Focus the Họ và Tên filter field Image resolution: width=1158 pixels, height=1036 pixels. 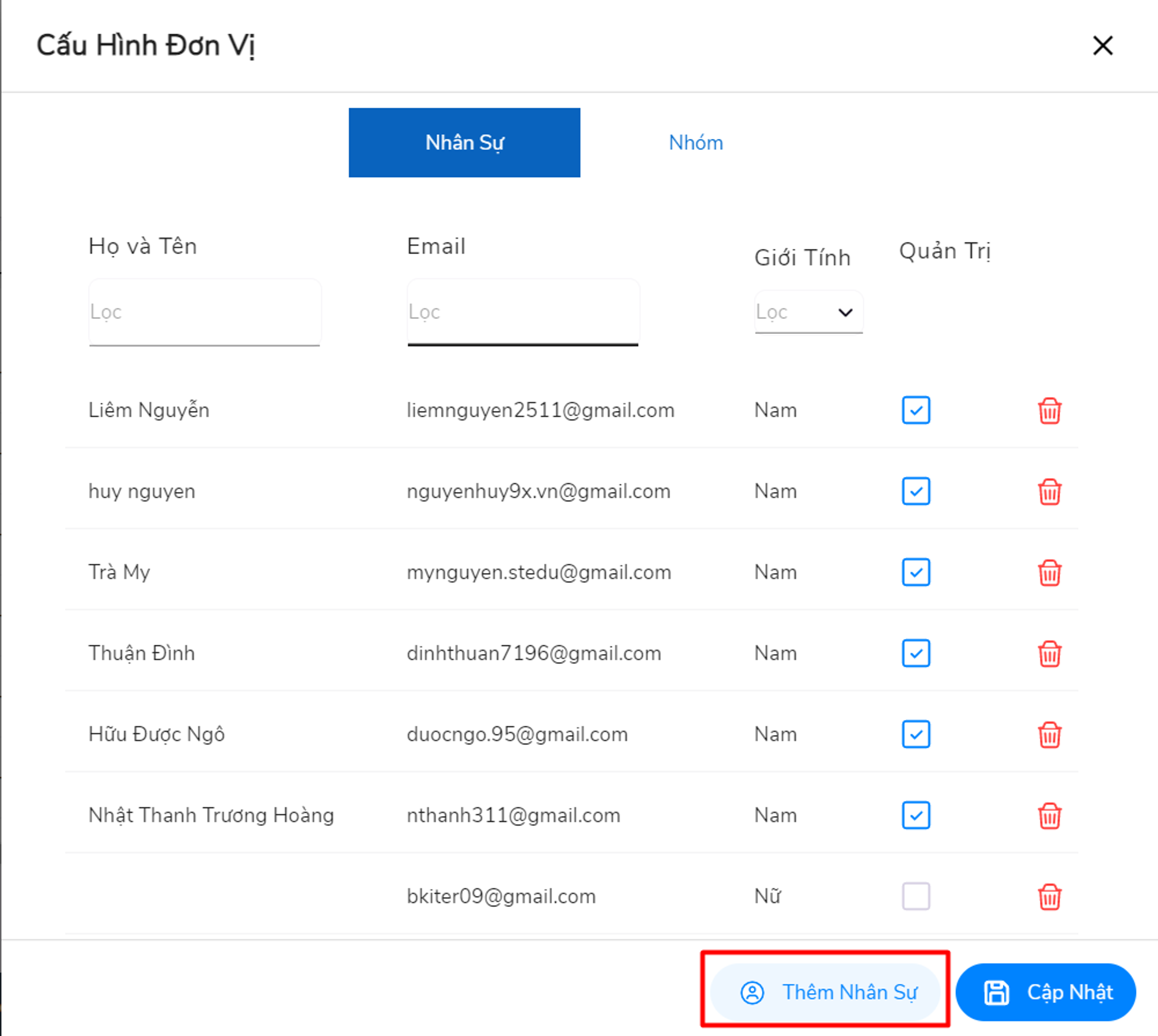click(x=204, y=313)
